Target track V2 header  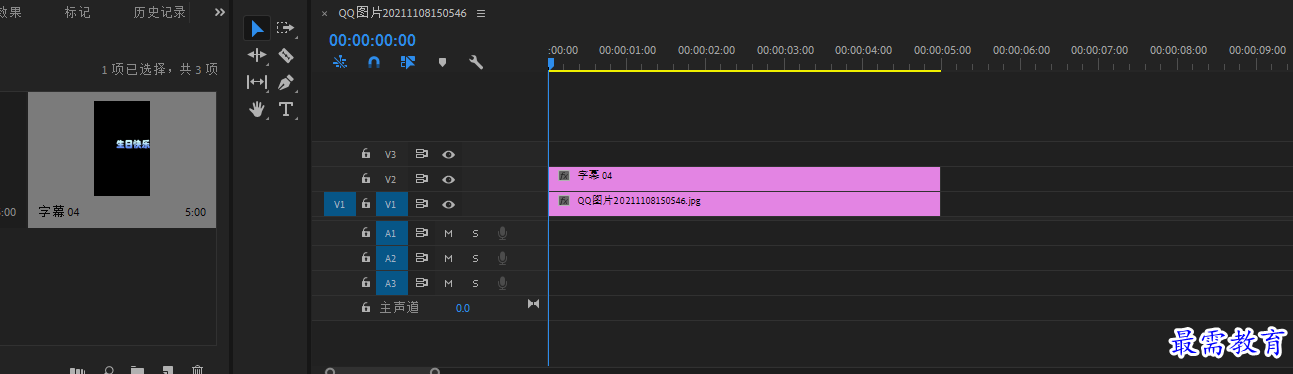pos(391,180)
